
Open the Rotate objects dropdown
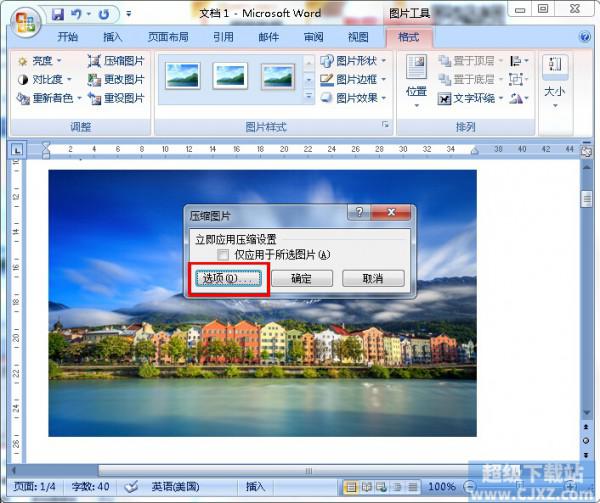(x=519, y=98)
